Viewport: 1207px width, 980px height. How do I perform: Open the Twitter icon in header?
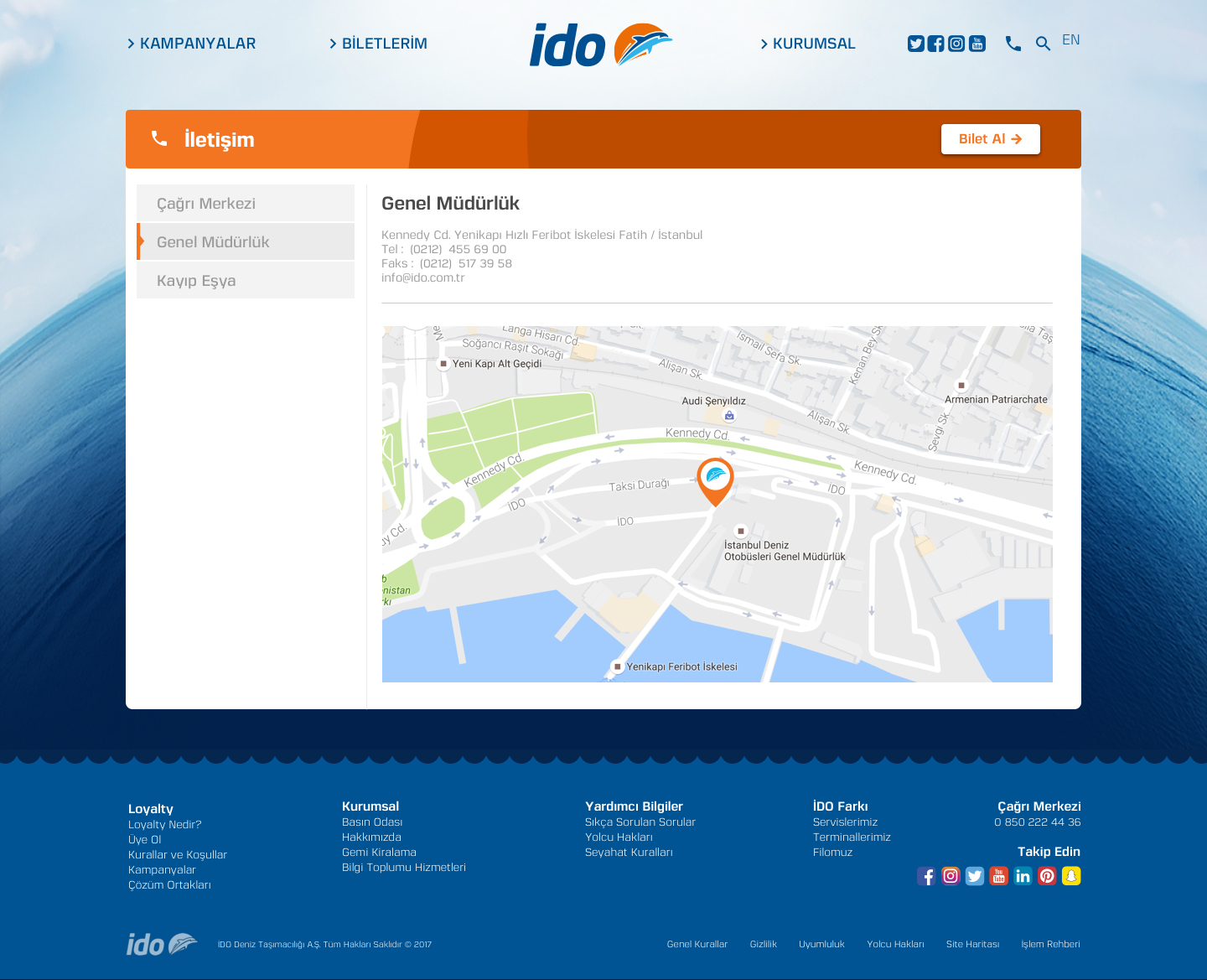pos(916,44)
